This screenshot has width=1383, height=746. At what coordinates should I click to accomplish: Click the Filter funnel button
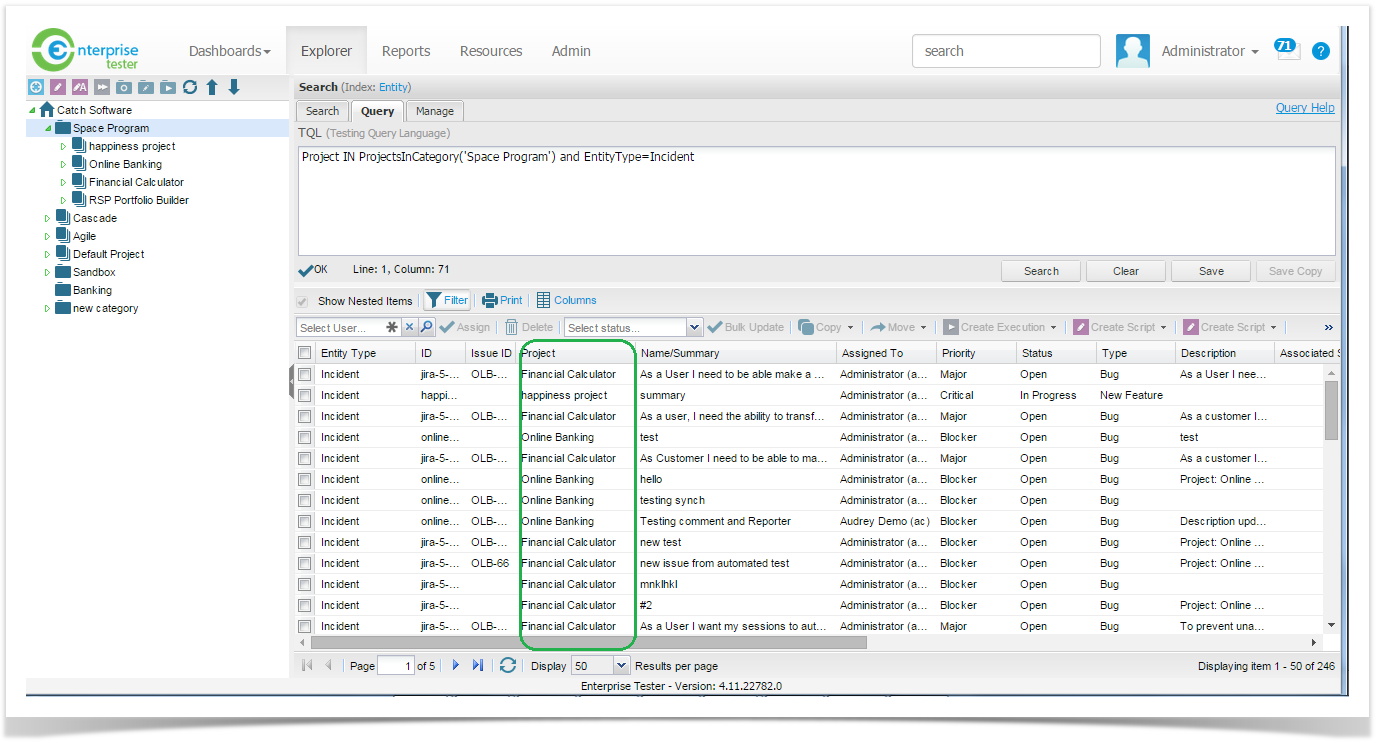point(447,300)
